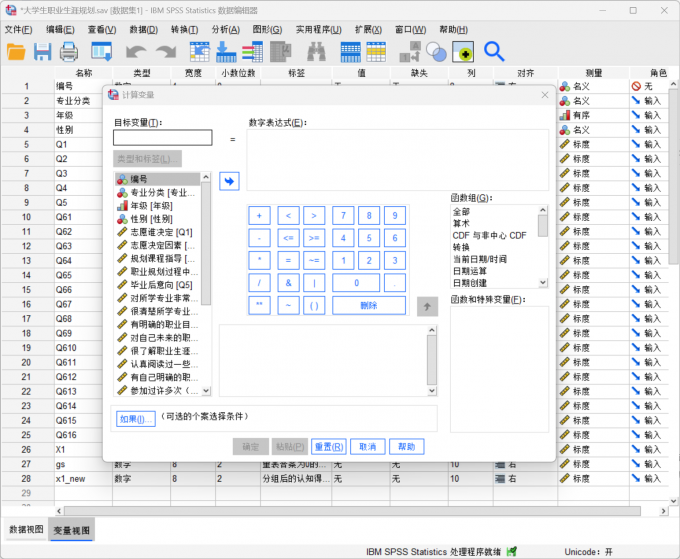The height and width of the screenshot is (559, 680).
Task: Click the 数字表达式 text area
Action: 397,160
